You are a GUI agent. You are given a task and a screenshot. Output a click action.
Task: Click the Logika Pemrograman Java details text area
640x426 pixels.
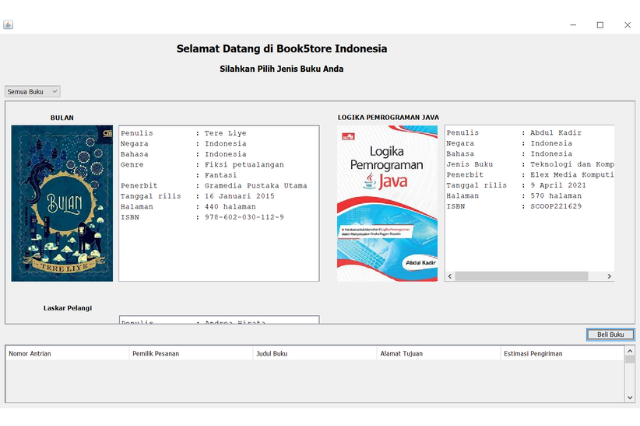[529, 197]
